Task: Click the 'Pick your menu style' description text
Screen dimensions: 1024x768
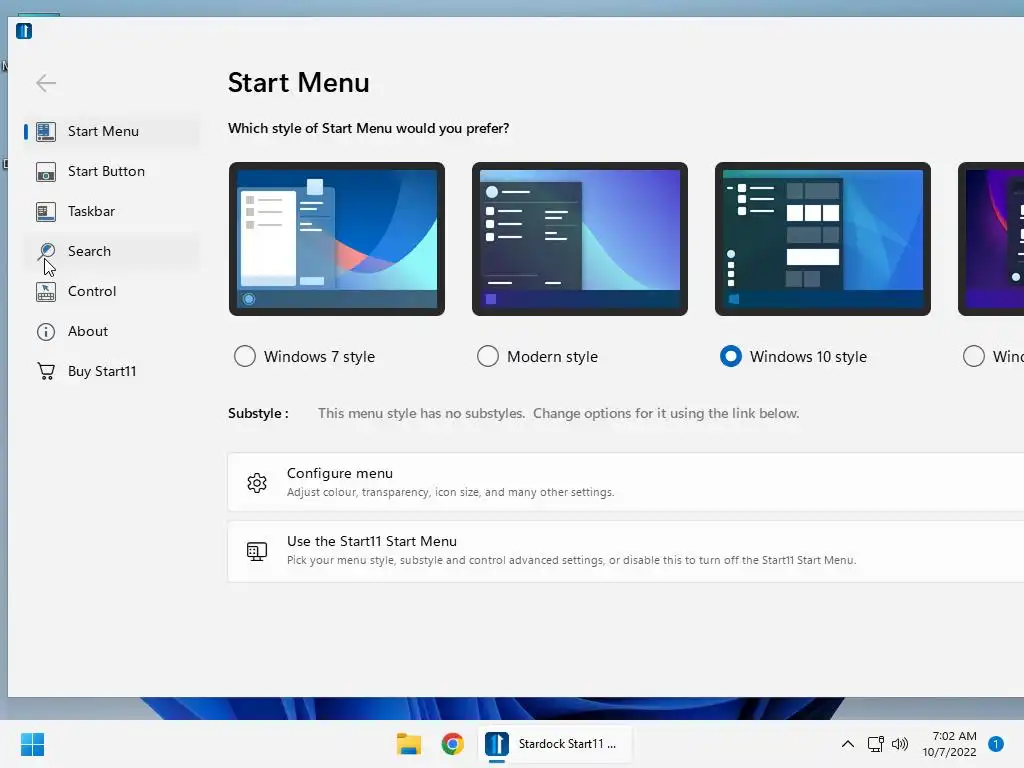Action: pyautogui.click(x=571, y=560)
